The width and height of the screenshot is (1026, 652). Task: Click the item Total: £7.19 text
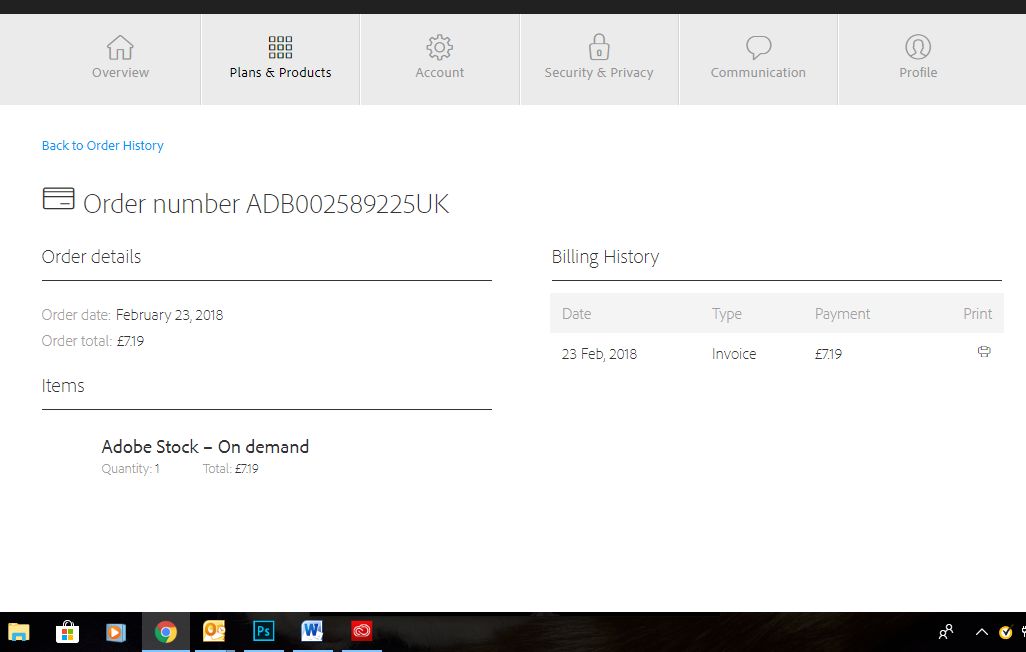tap(230, 469)
